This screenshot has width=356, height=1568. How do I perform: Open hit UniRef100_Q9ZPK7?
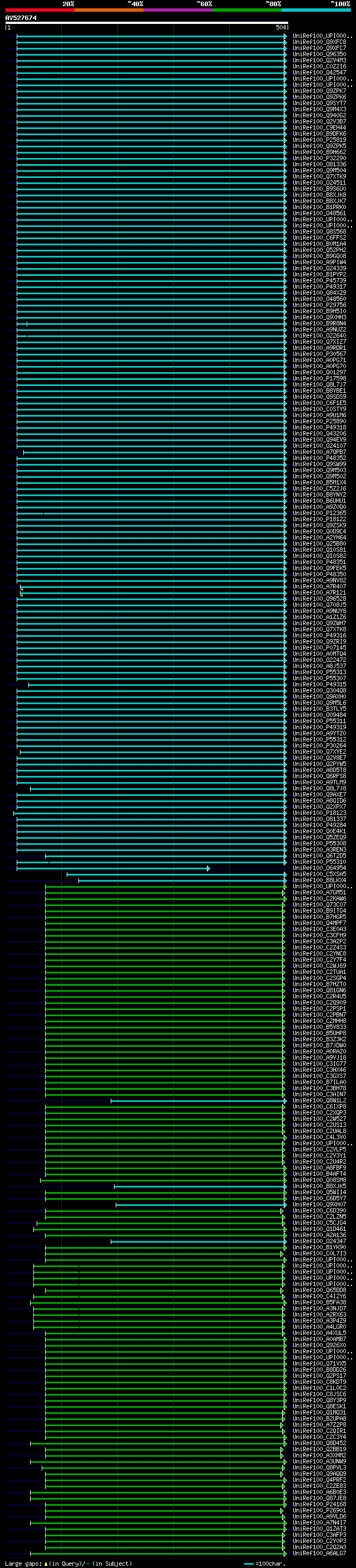[319, 91]
